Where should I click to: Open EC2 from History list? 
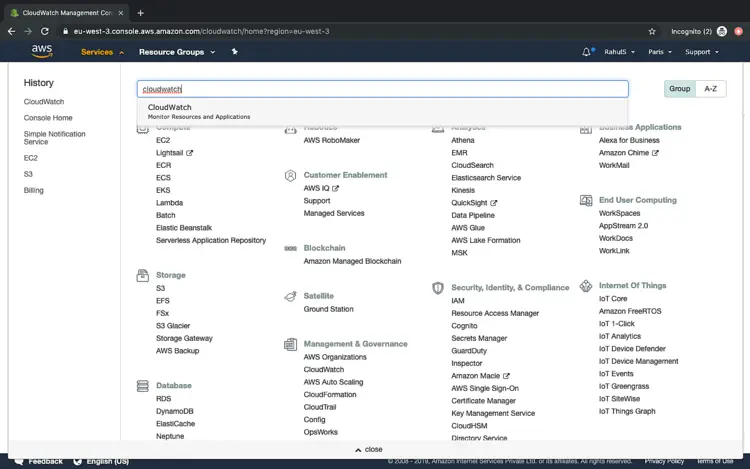point(31,158)
